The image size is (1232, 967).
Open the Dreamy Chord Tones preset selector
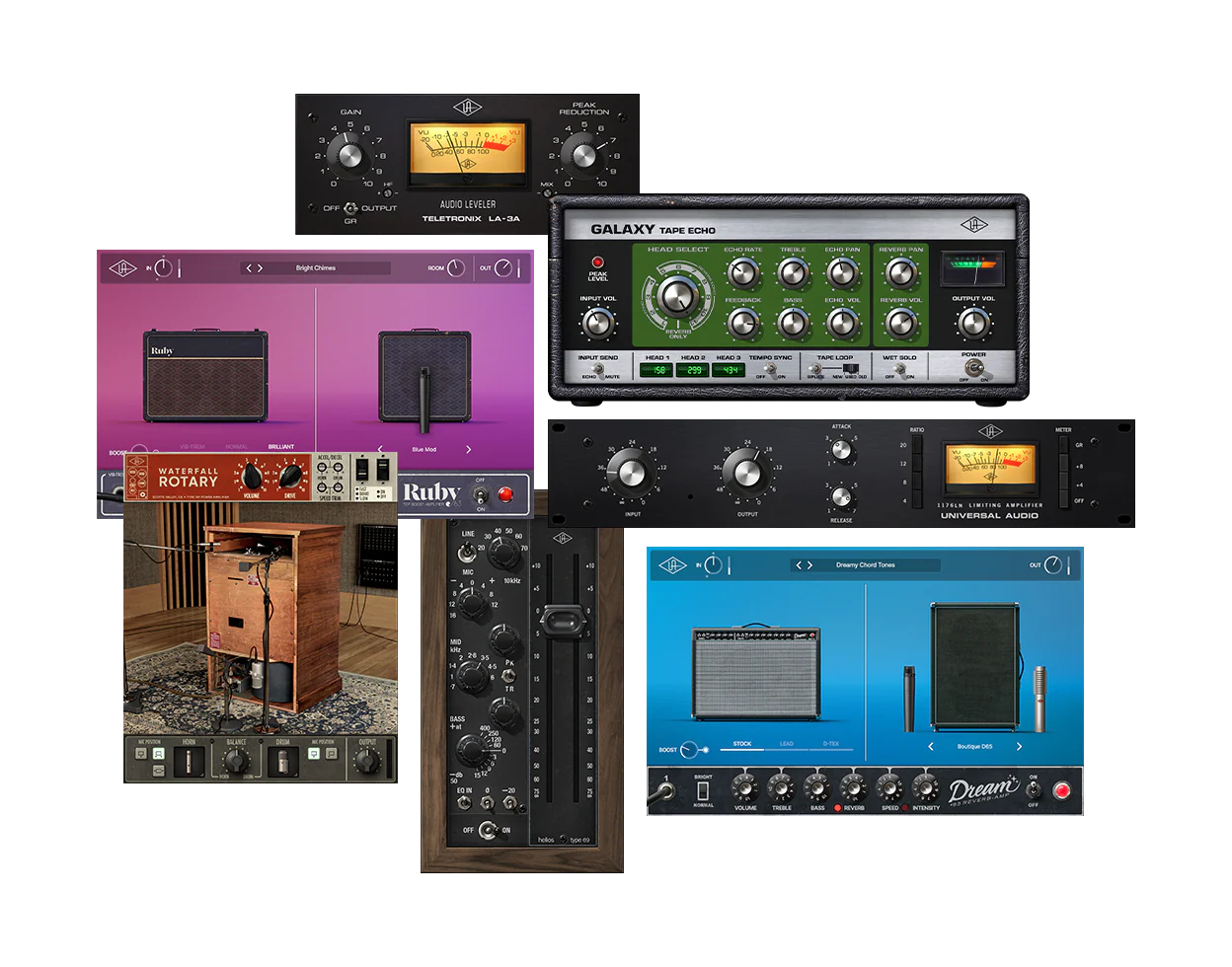(865, 565)
